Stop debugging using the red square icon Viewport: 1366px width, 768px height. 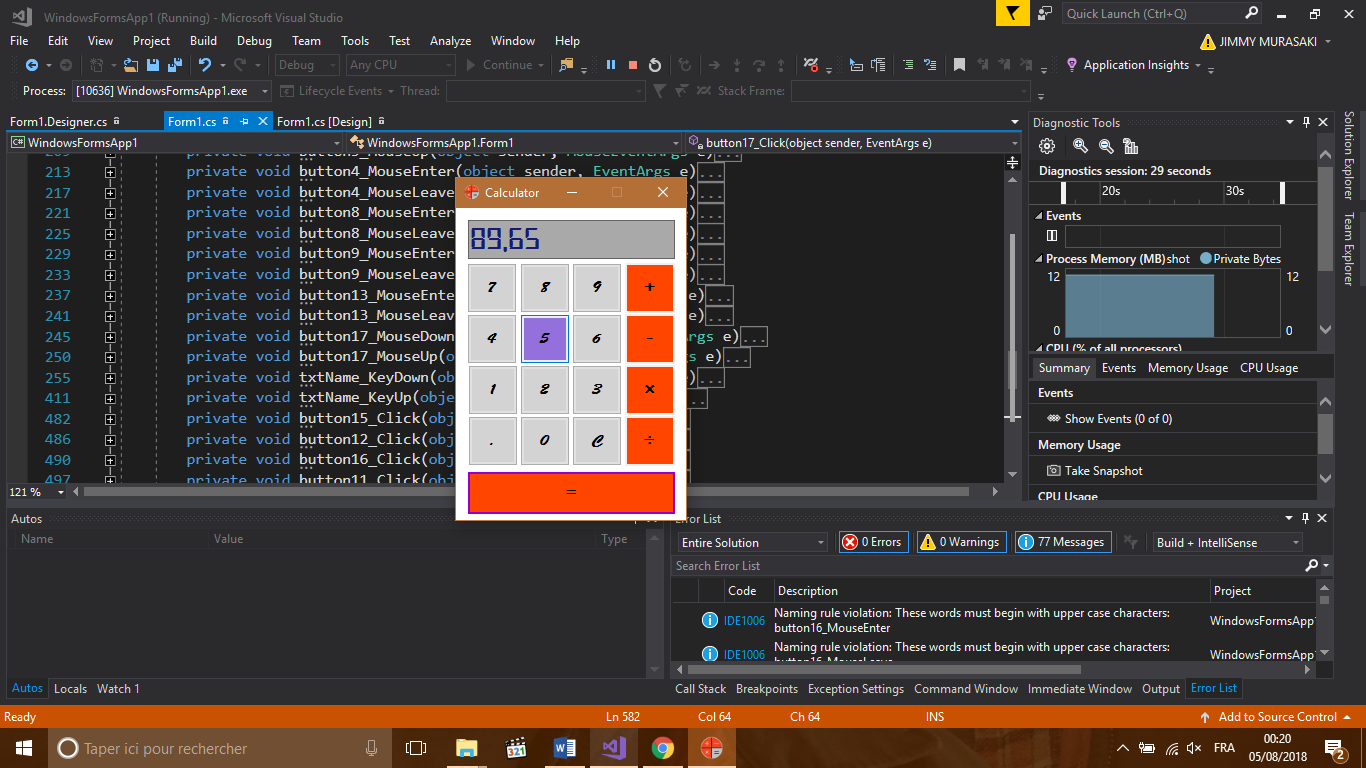(x=633, y=65)
